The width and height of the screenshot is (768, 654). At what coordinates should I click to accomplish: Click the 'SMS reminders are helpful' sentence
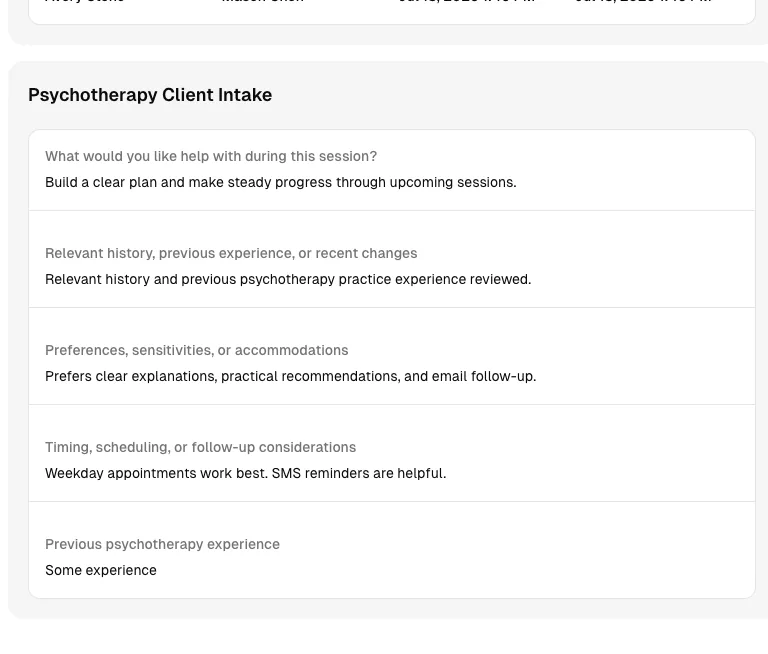tap(359, 473)
